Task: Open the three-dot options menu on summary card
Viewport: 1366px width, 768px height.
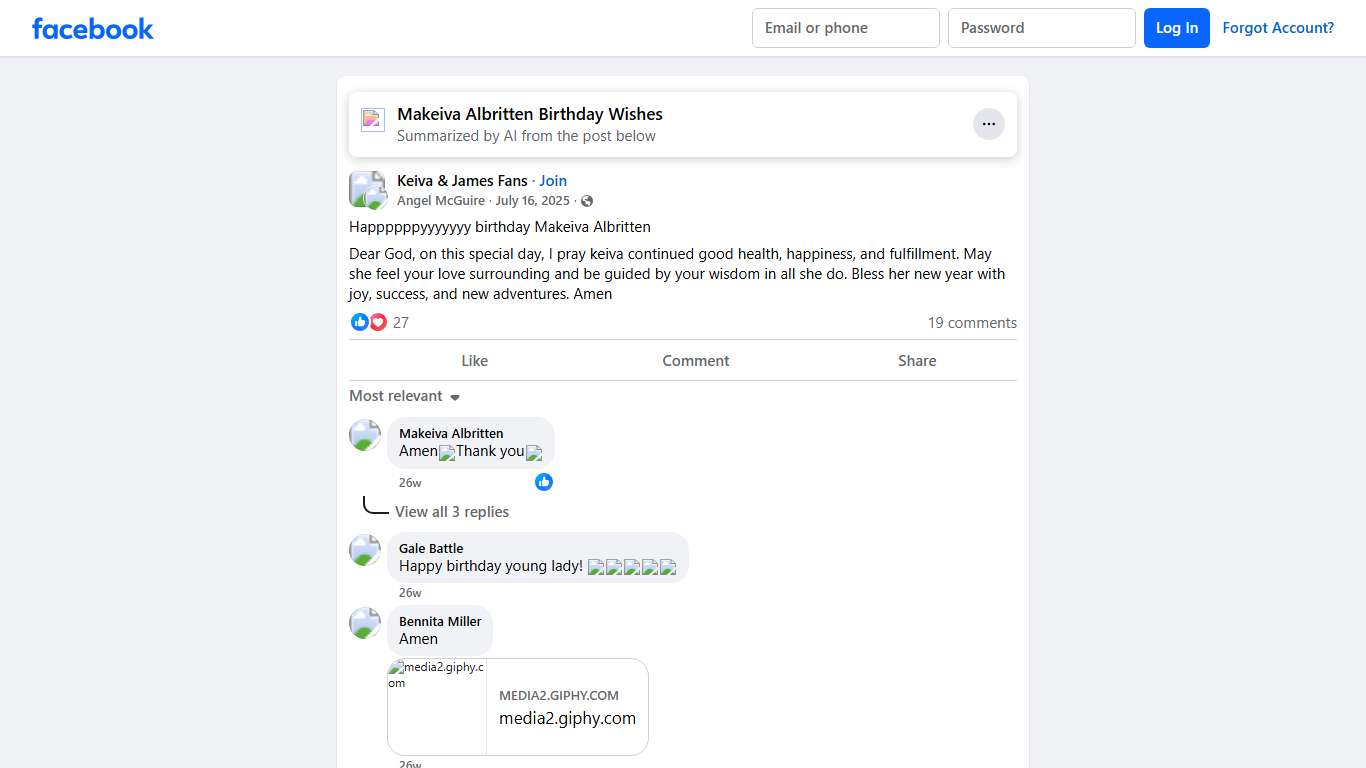Action: [x=988, y=124]
